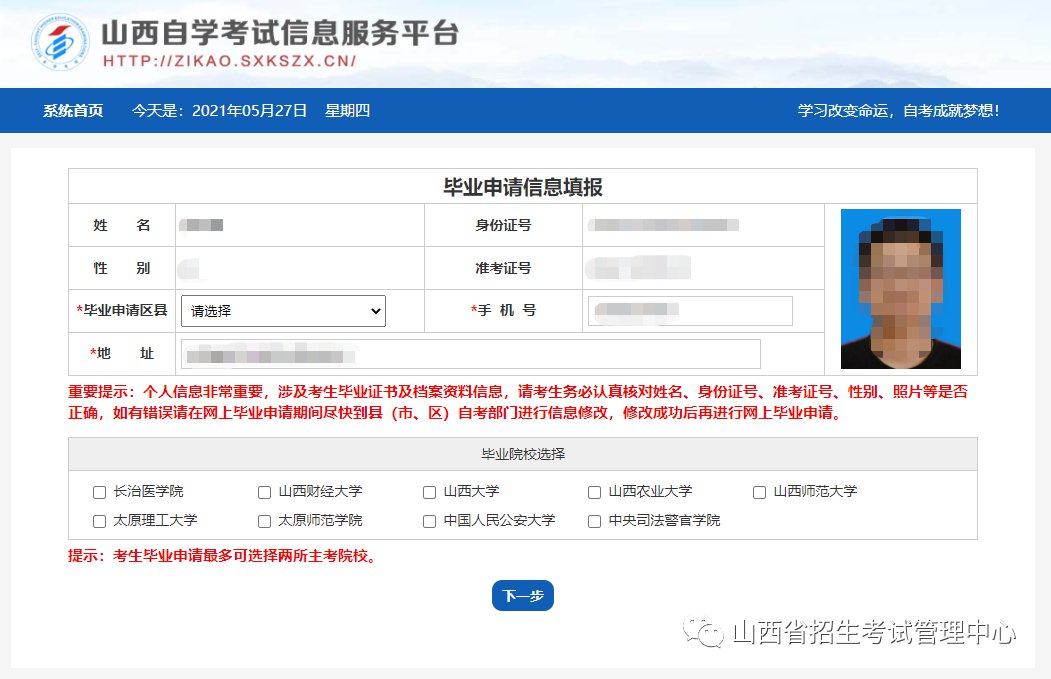The image size is (1051, 679).
Task: Click the applicant photo thumbnail
Action: click(x=900, y=289)
